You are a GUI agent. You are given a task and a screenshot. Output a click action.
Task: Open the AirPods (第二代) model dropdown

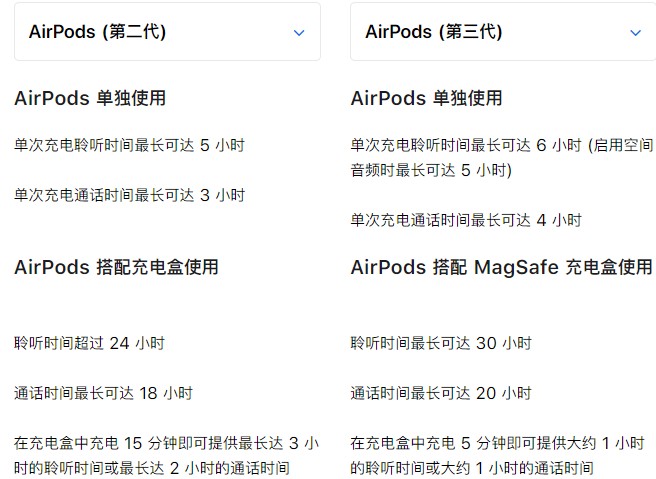[167, 32]
